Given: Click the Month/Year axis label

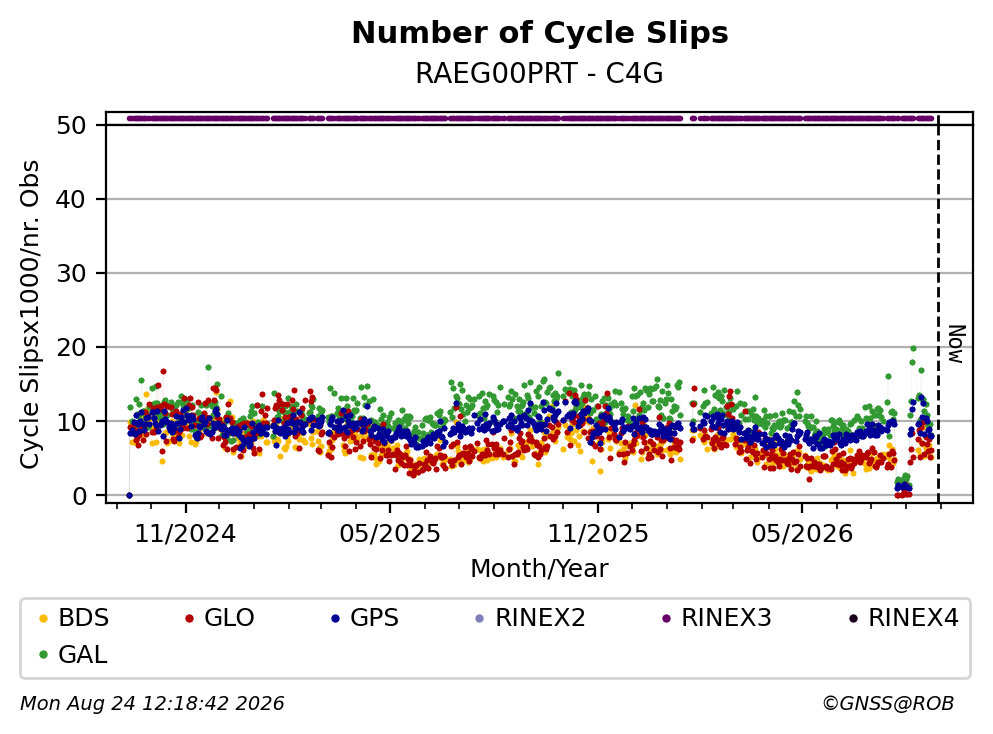Looking at the screenshot, I should click(x=540, y=569).
